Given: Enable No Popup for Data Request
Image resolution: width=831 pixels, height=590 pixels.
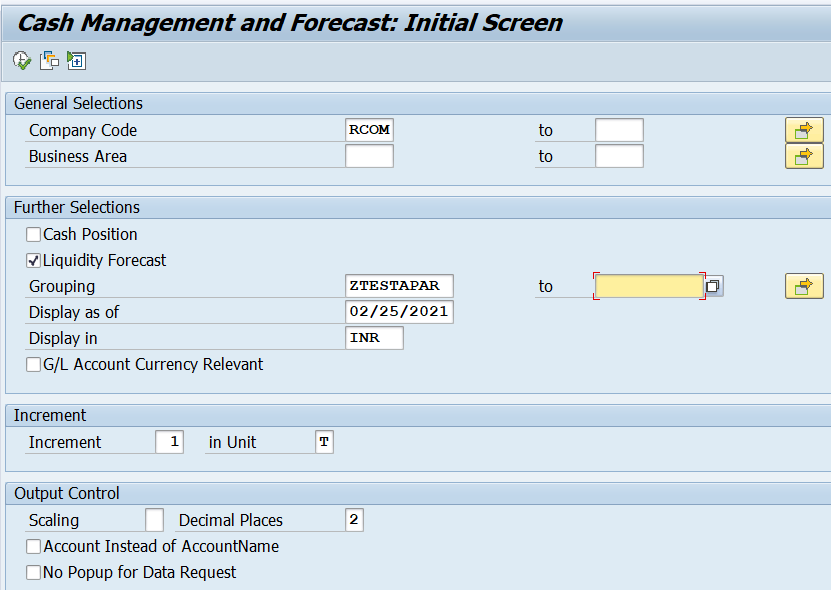Looking at the screenshot, I should click(33, 573).
